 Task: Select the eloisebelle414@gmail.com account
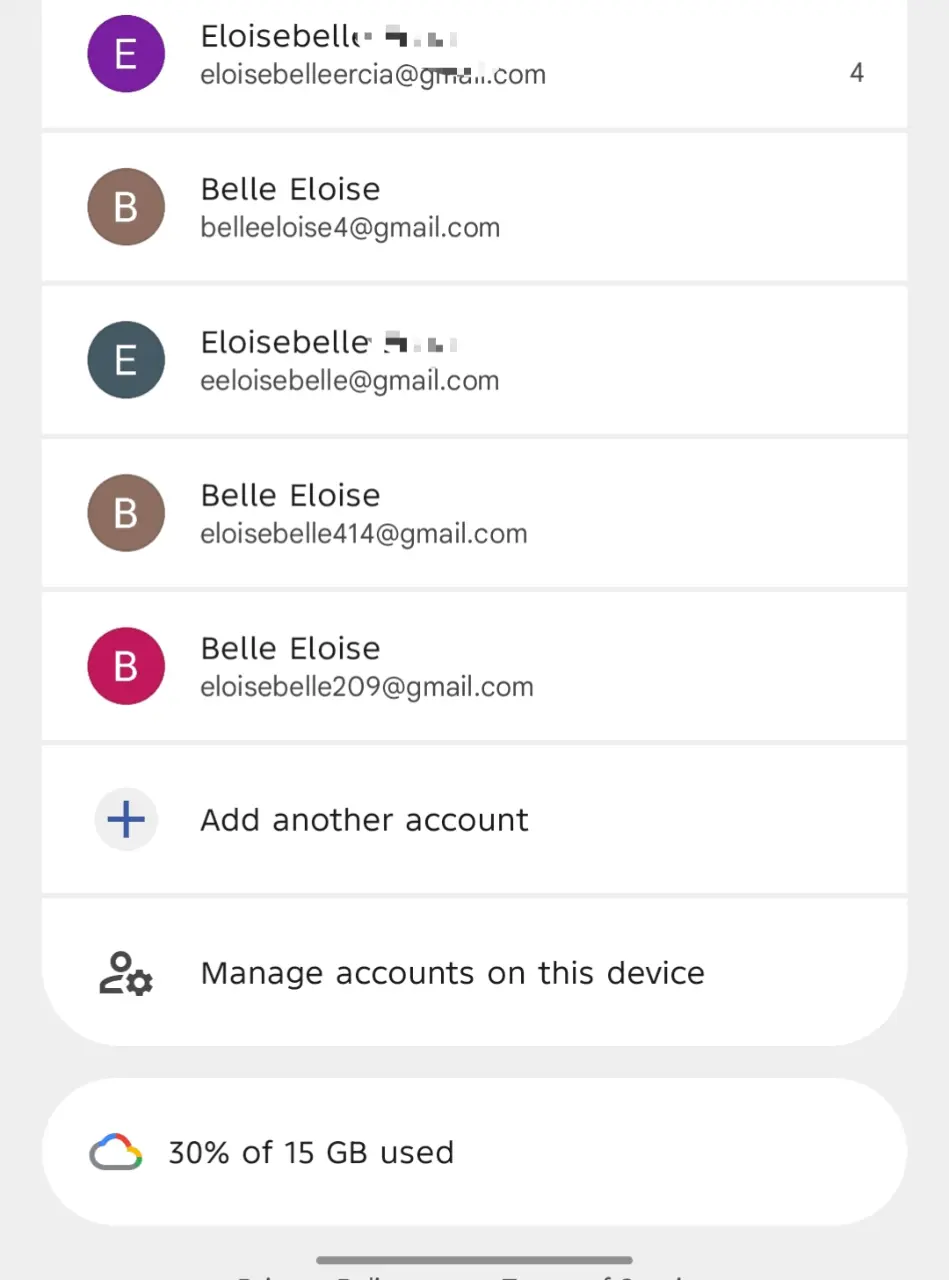click(474, 513)
